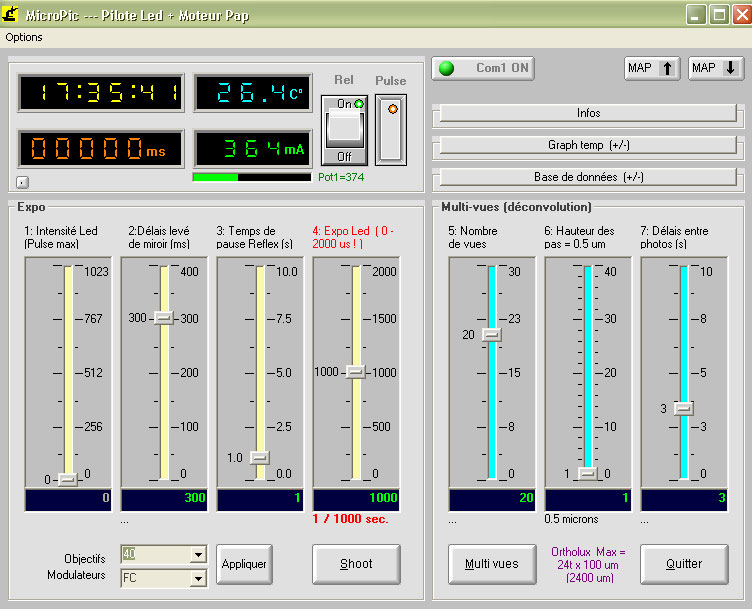Viewport: 752px width, 609px height.
Task: Click the Intensité Led slider thumb at 0
Action: tap(68, 479)
